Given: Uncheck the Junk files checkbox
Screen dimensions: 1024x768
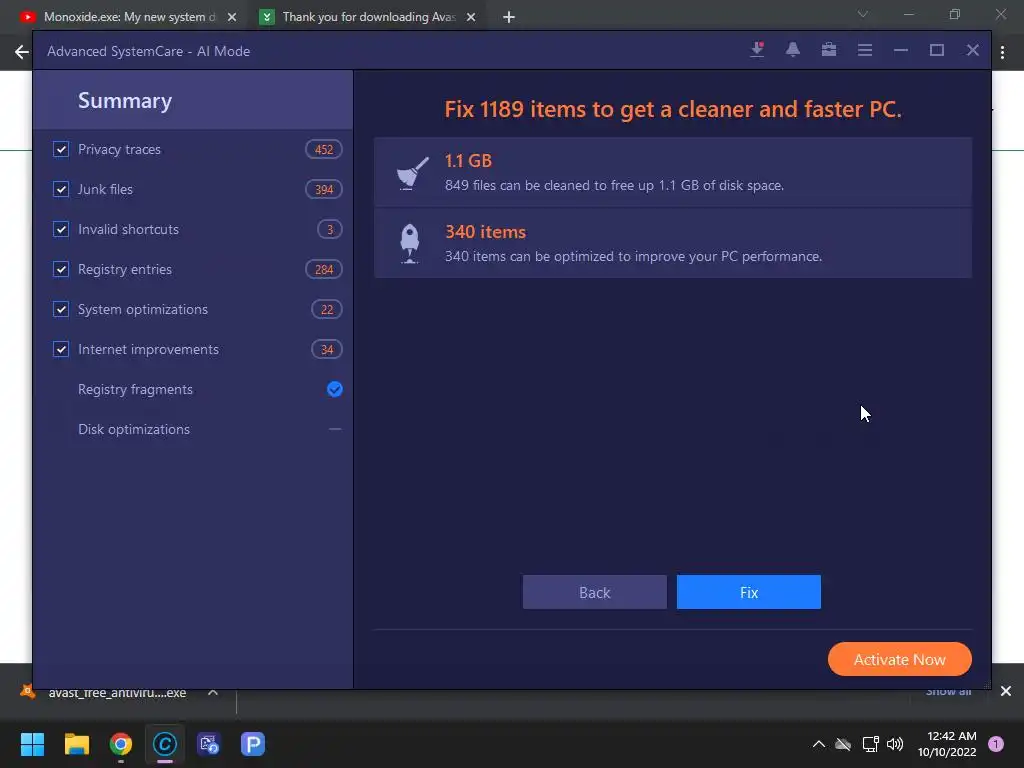Looking at the screenshot, I should pos(61,189).
